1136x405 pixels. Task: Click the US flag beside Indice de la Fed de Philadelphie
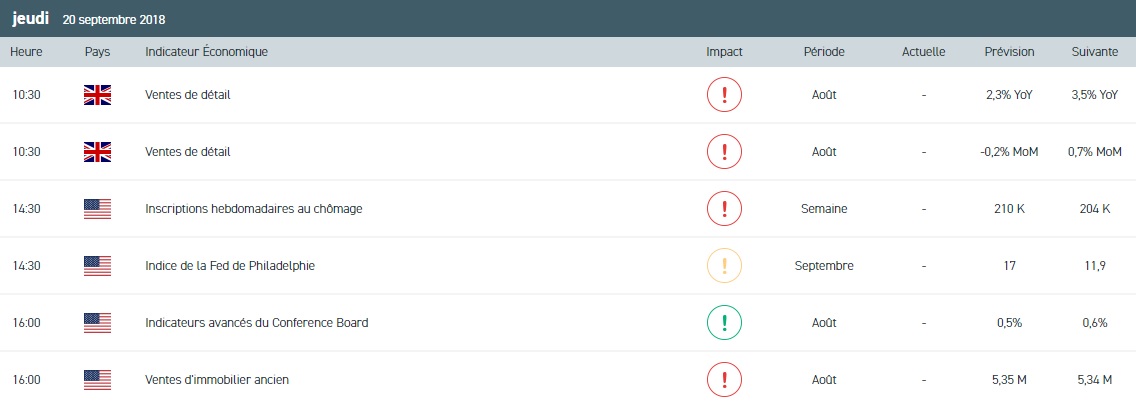click(x=97, y=266)
